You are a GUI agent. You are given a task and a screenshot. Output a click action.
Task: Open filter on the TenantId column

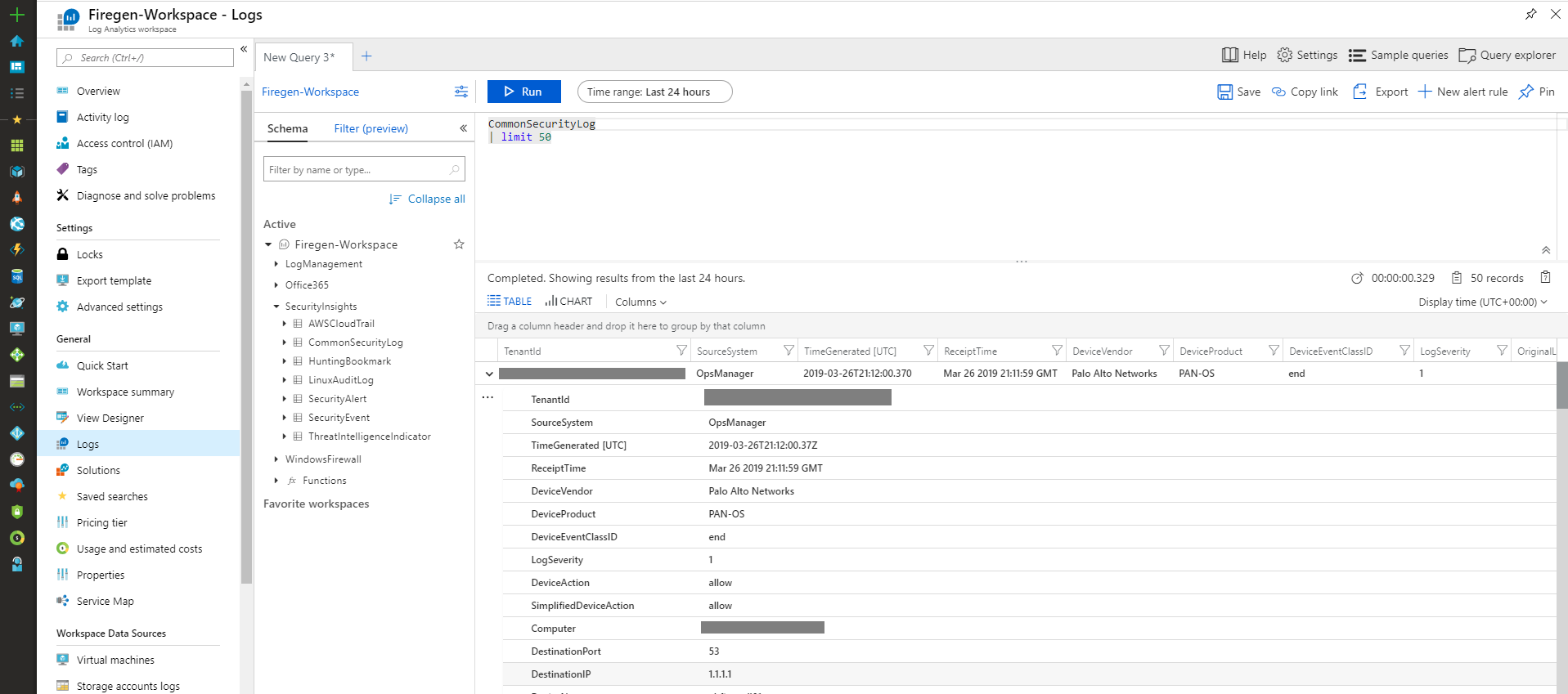[681, 351]
